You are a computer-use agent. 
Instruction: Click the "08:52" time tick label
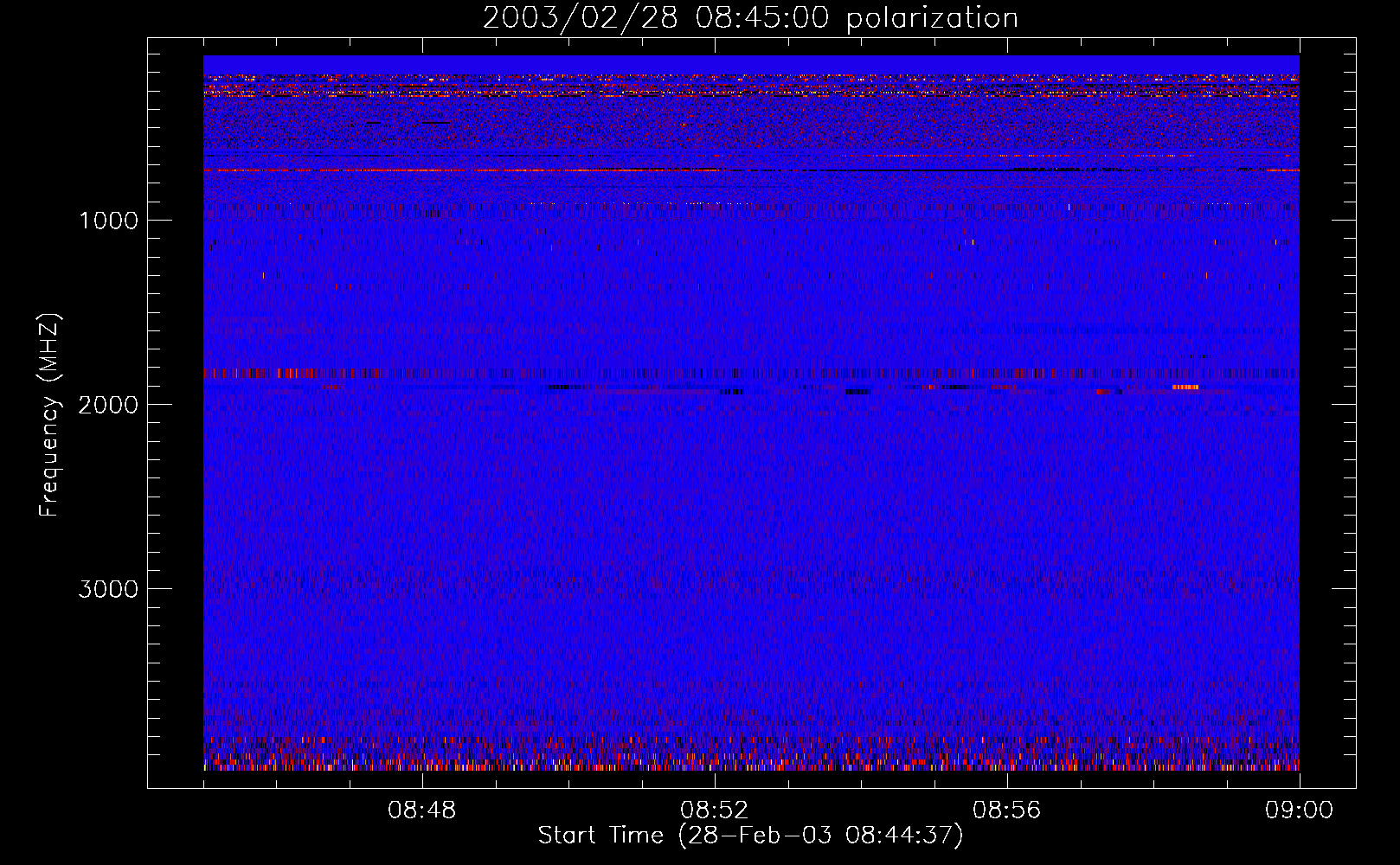tap(714, 811)
